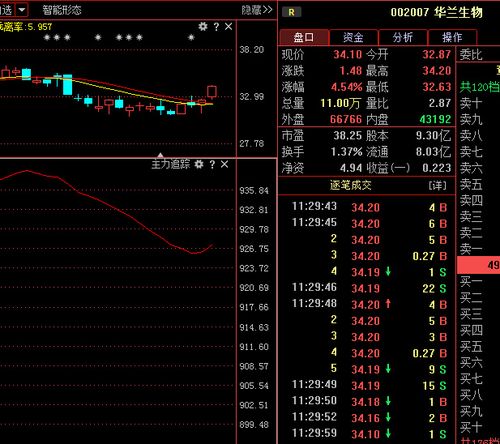
Task: Click the 最低 value 32.63
Action: coord(437,87)
